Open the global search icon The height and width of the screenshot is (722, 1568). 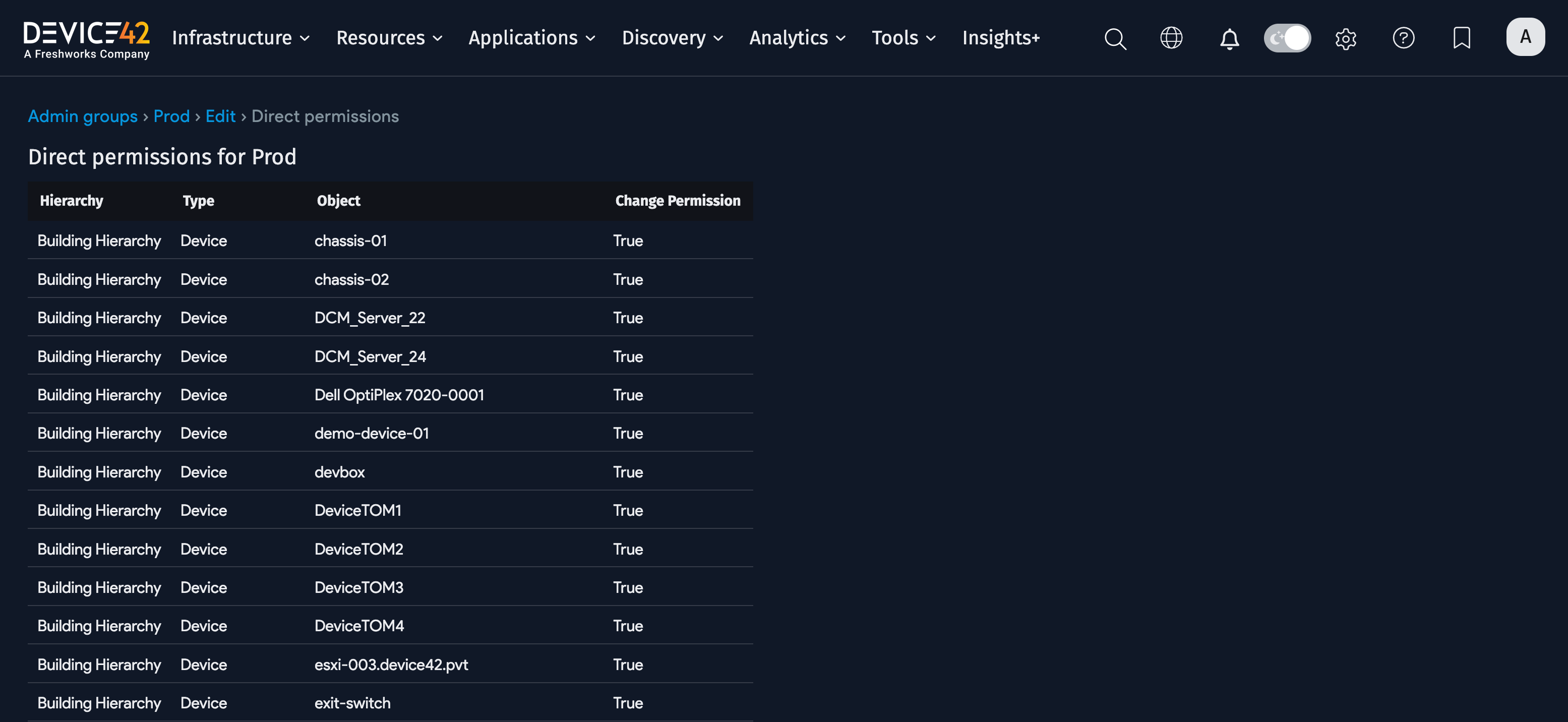tap(1115, 38)
